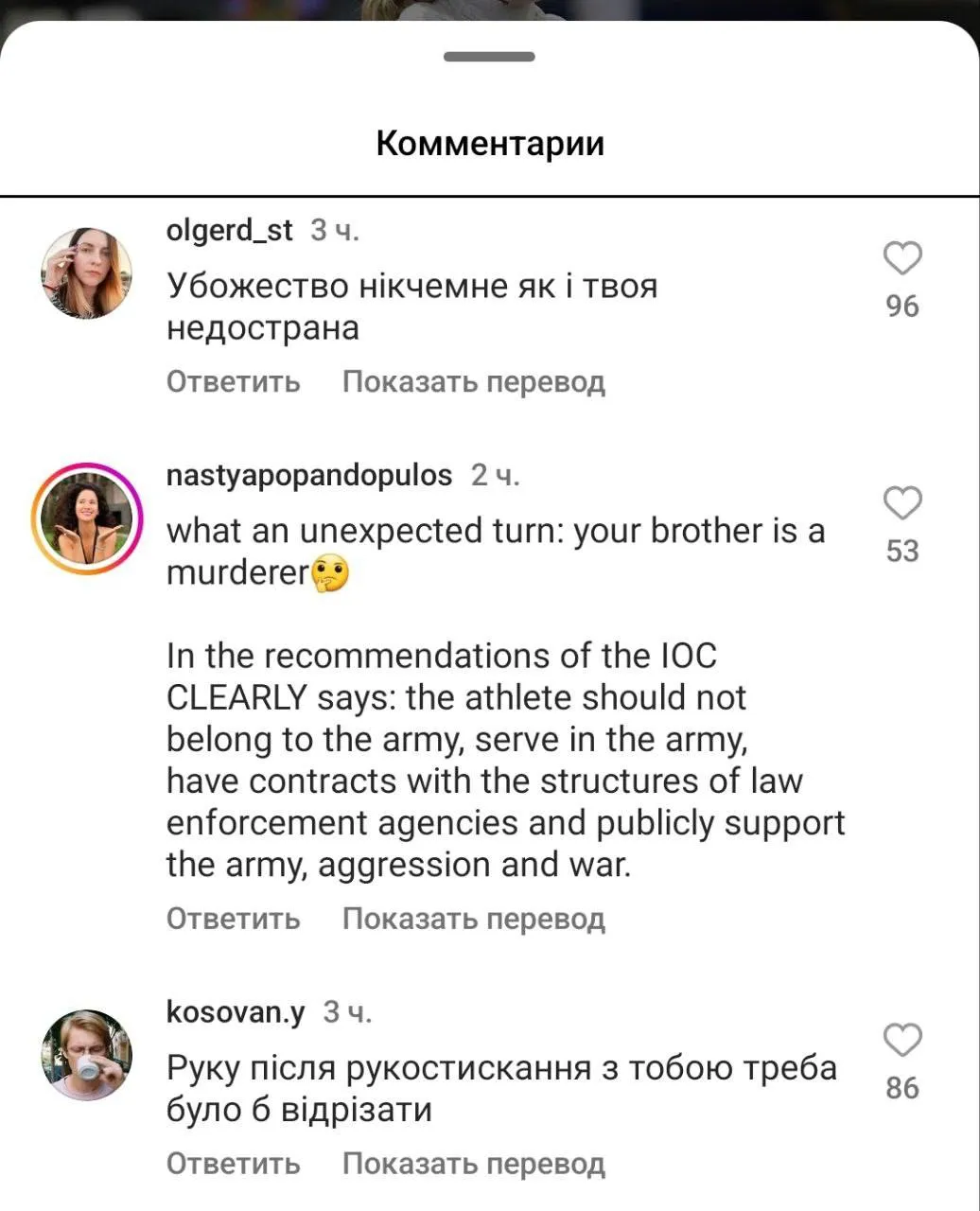Image resolution: width=980 pixels, height=1211 pixels.
Task: Open the kosovan.y username link
Action: click(x=236, y=1011)
